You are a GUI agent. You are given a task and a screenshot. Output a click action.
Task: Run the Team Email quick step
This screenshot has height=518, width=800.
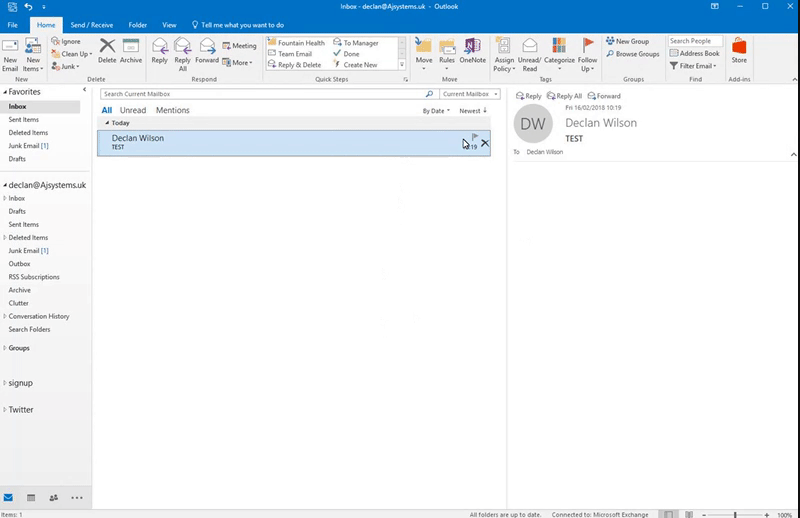pos(290,54)
